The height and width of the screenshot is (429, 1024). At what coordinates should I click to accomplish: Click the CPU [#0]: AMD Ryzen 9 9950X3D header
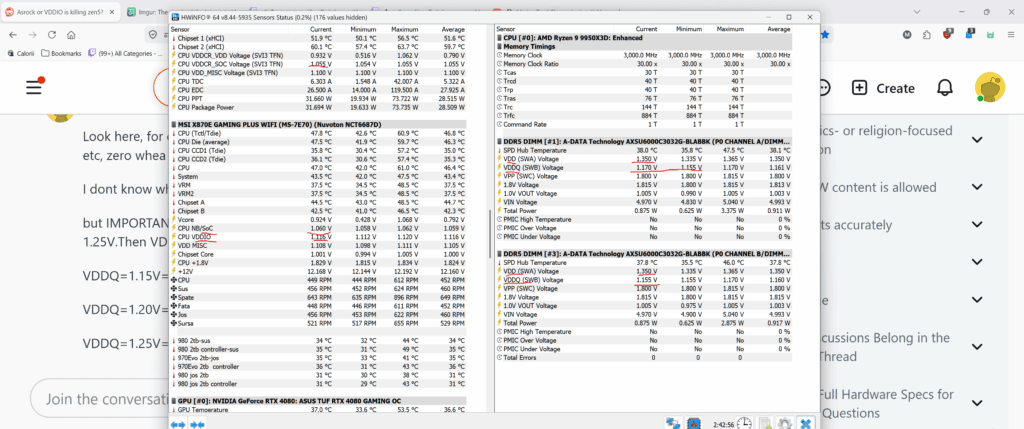point(643,39)
